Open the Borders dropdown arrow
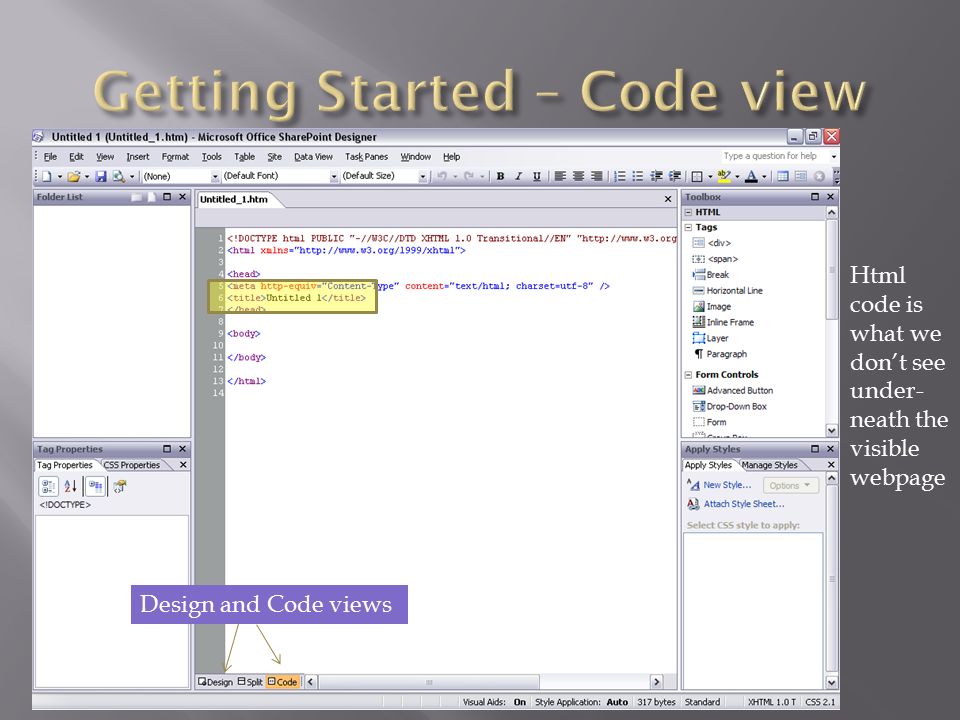This screenshot has width=960, height=720. tap(710, 177)
